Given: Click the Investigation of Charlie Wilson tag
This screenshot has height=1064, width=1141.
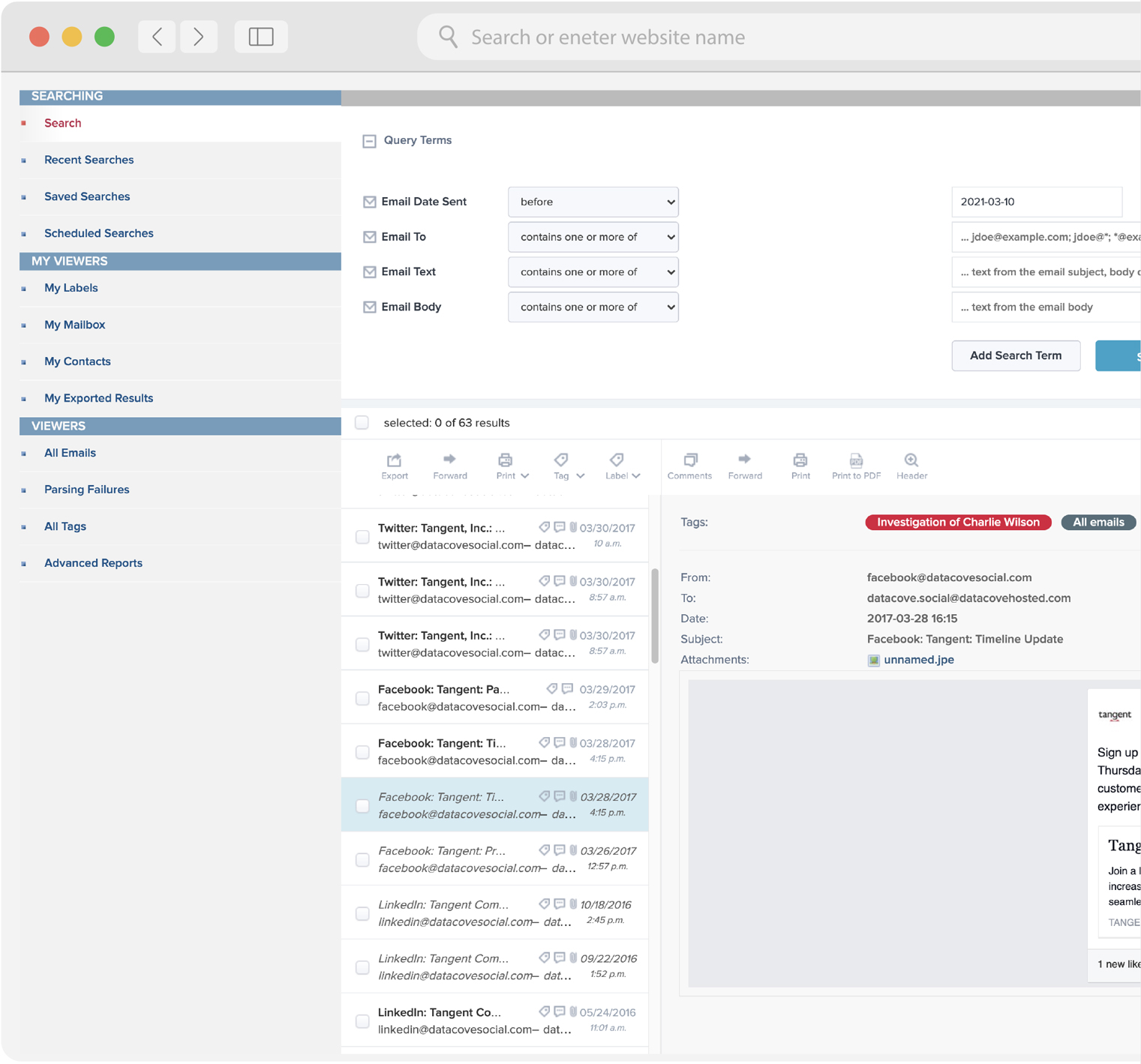Looking at the screenshot, I should [x=958, y=523].
